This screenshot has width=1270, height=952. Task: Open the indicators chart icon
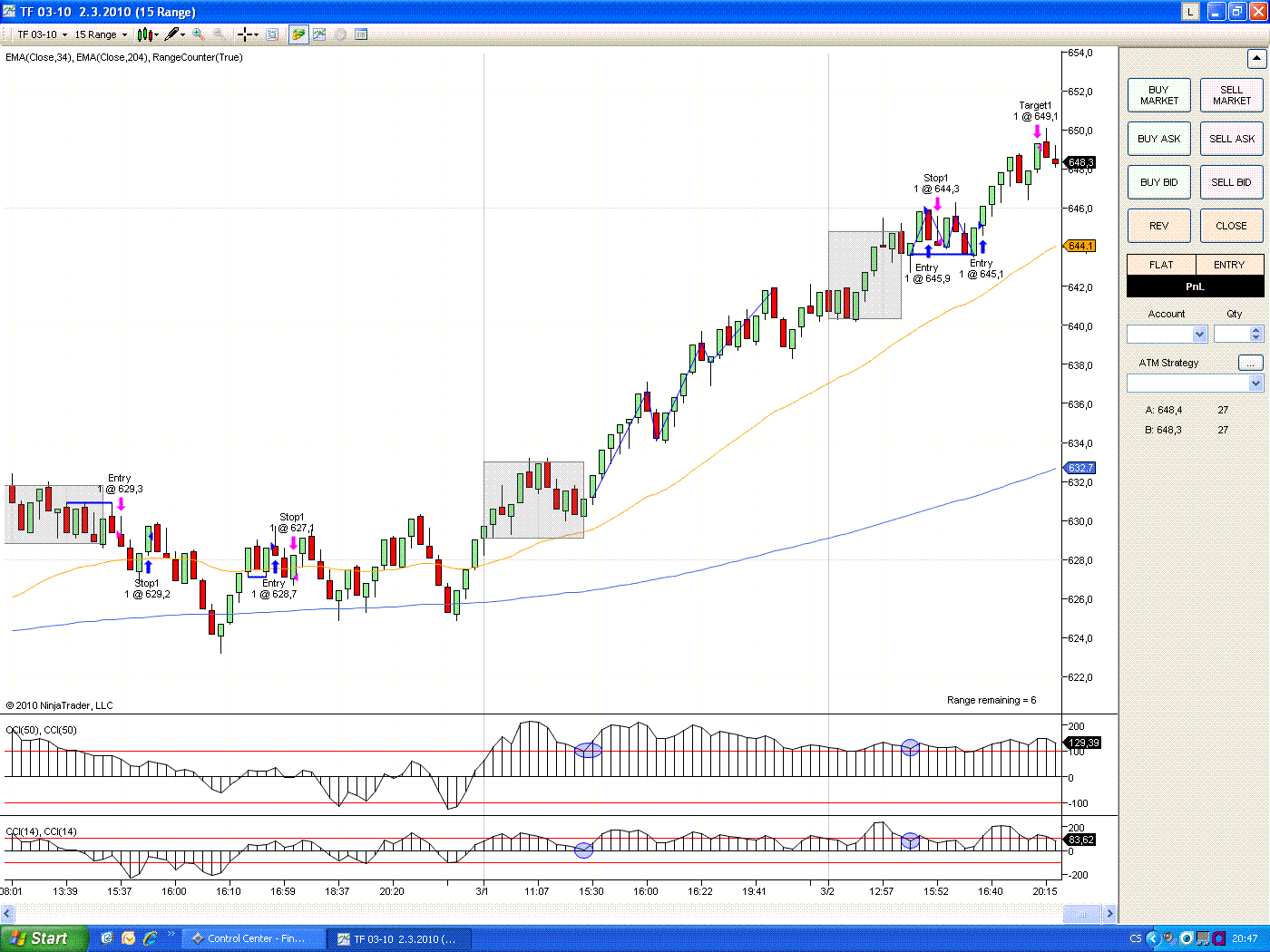(319, 34)
